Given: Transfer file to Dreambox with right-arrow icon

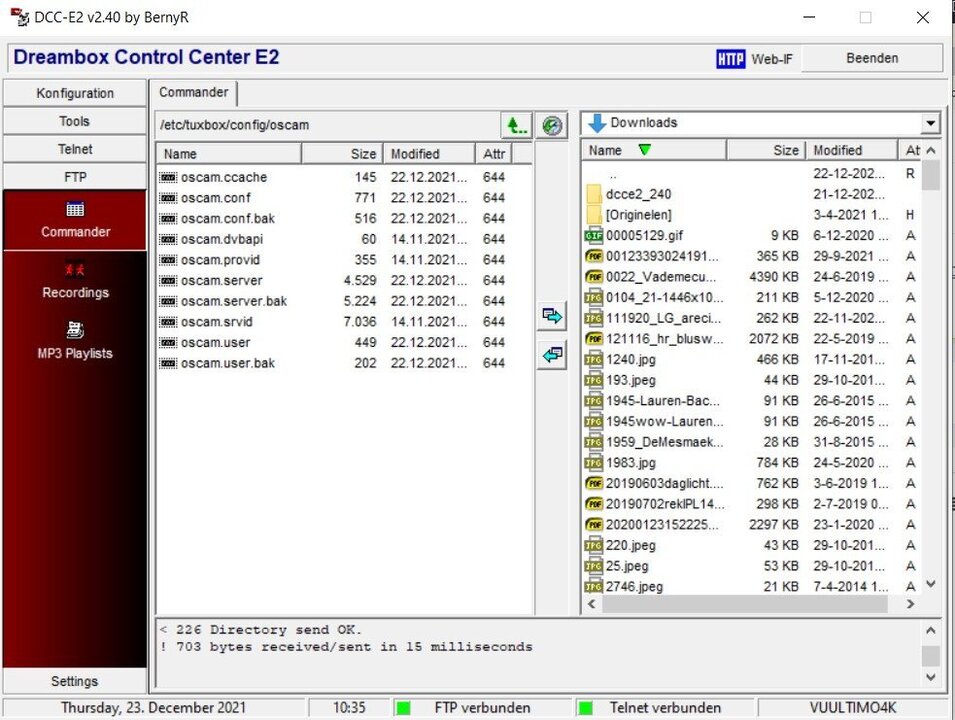Looking at the screenshot, I should [x=551, y=315].
